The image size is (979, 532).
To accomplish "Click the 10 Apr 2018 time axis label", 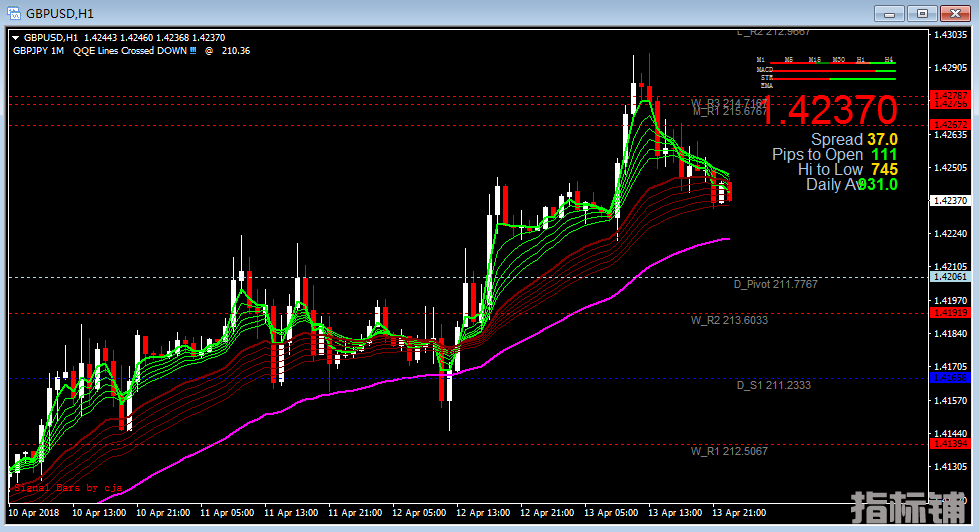I will (34, 513).
